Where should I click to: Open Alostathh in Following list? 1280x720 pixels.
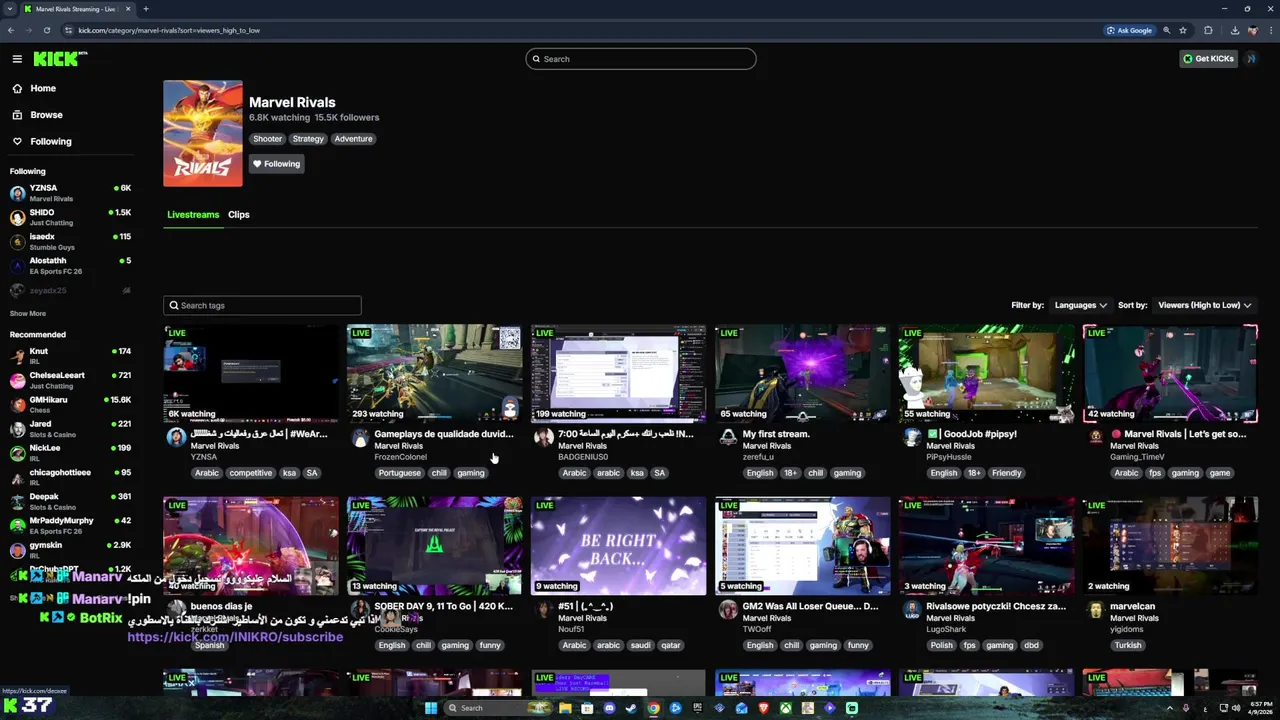click(70, 266)
